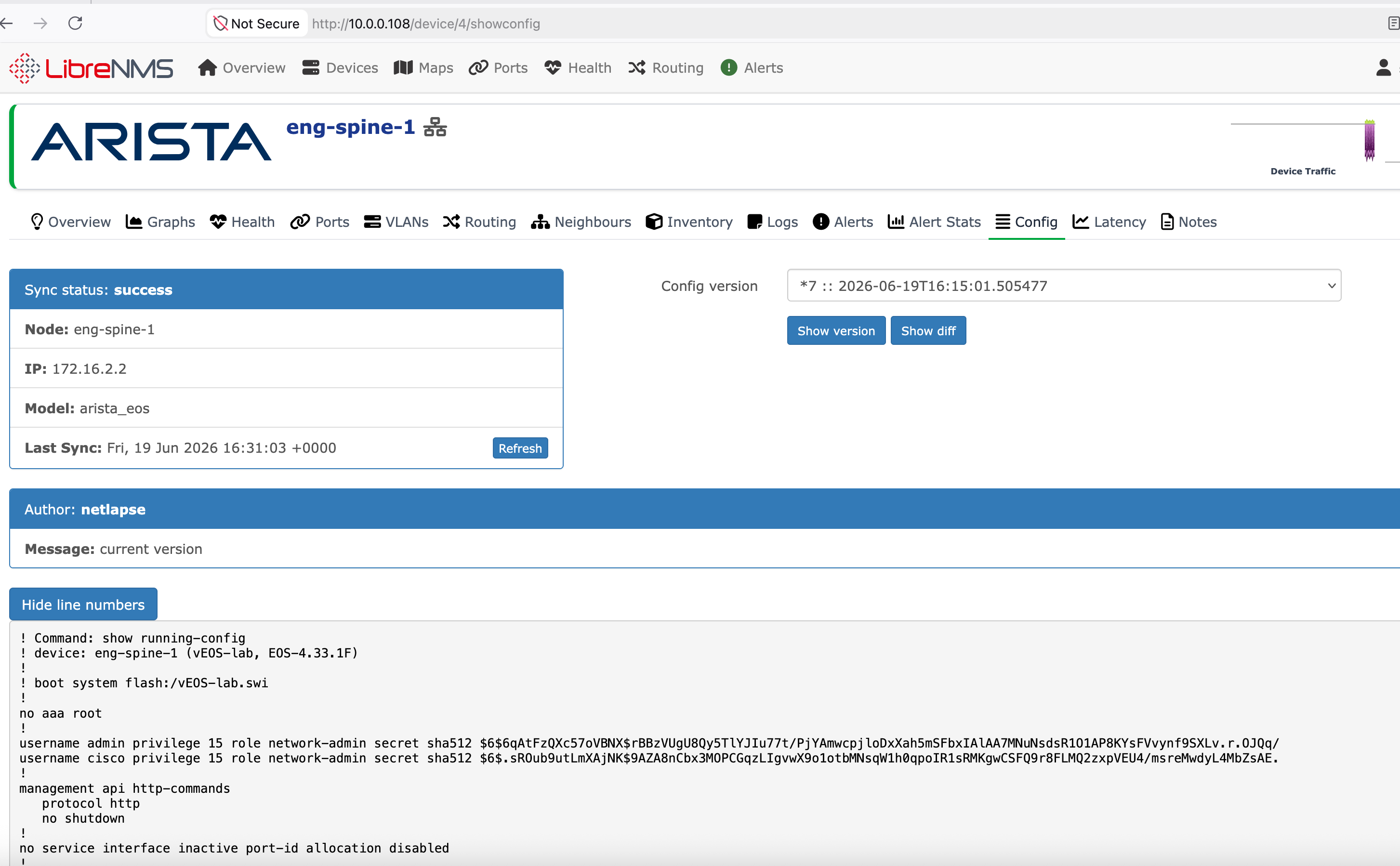Switch to the Graphs tab
The image size is (1400, 866).
point(160,222)
